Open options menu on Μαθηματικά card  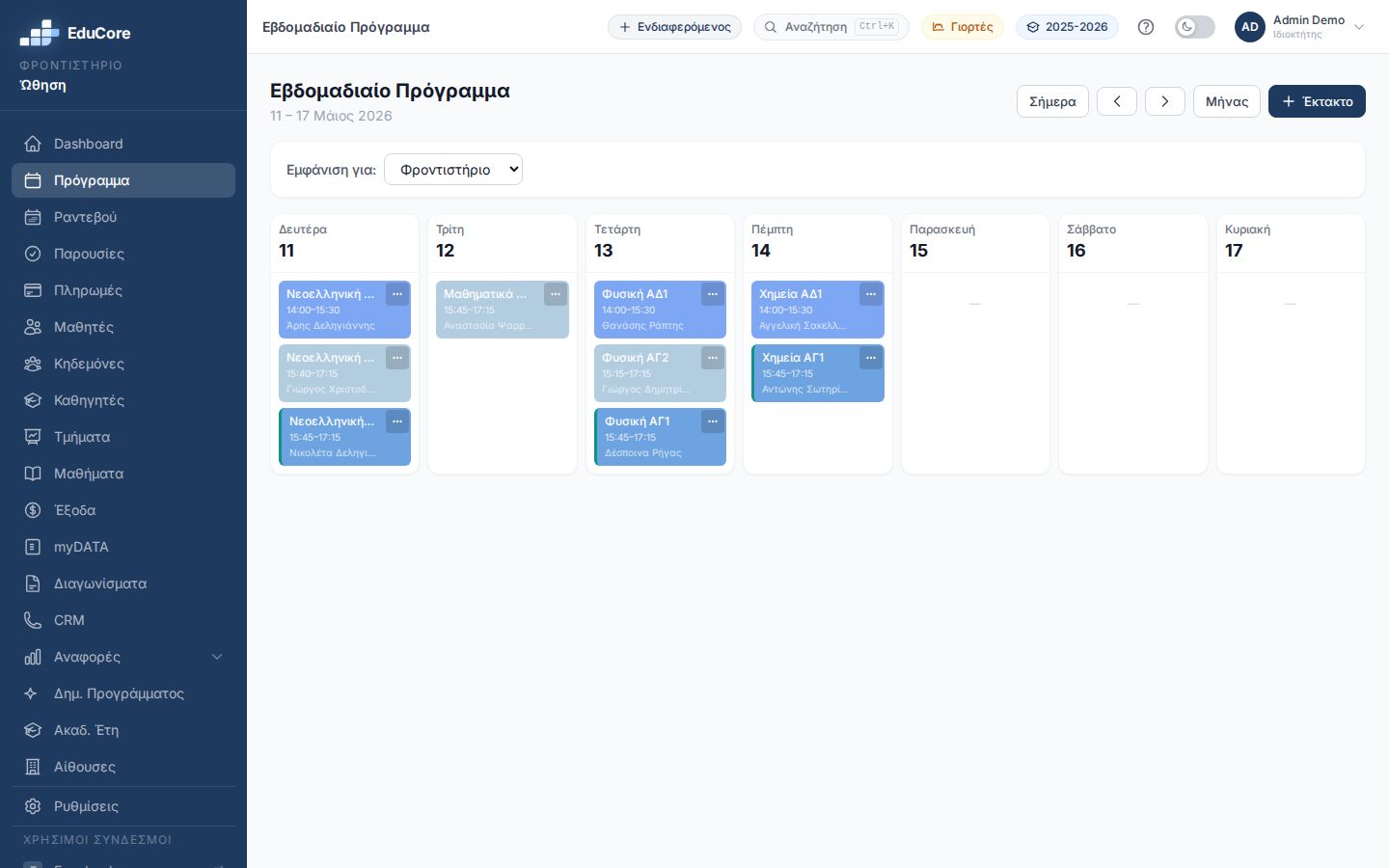point(556,294)
